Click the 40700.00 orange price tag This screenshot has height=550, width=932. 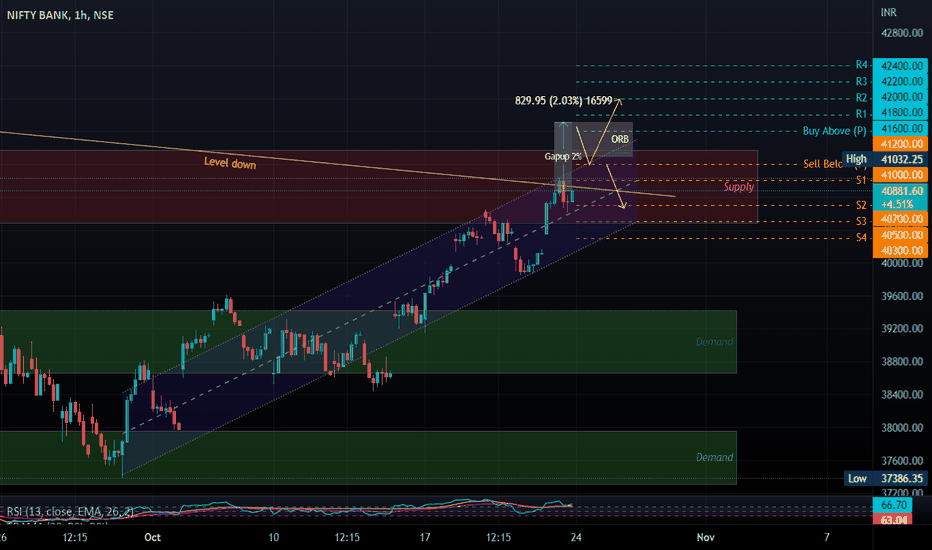coord(900,219)
